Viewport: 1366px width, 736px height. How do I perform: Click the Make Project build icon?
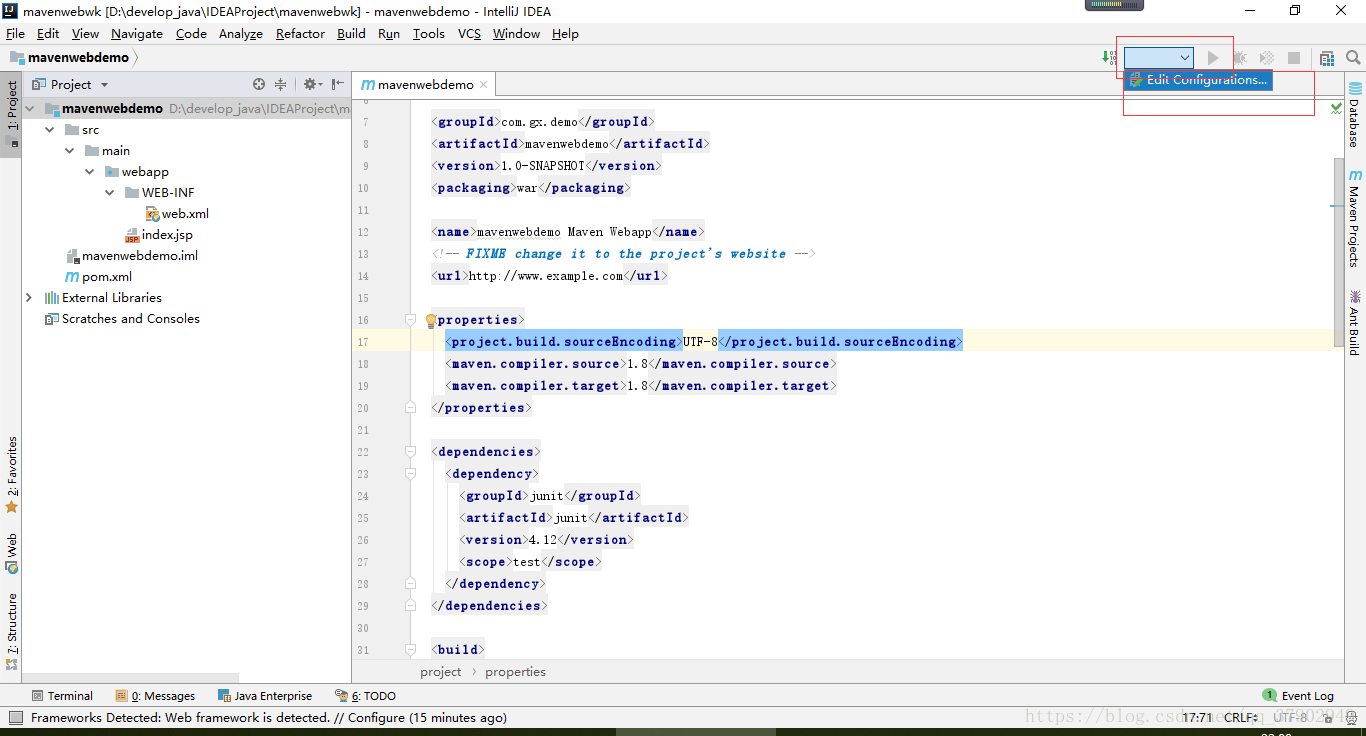pyautogui.click(x=1108, y=58)
